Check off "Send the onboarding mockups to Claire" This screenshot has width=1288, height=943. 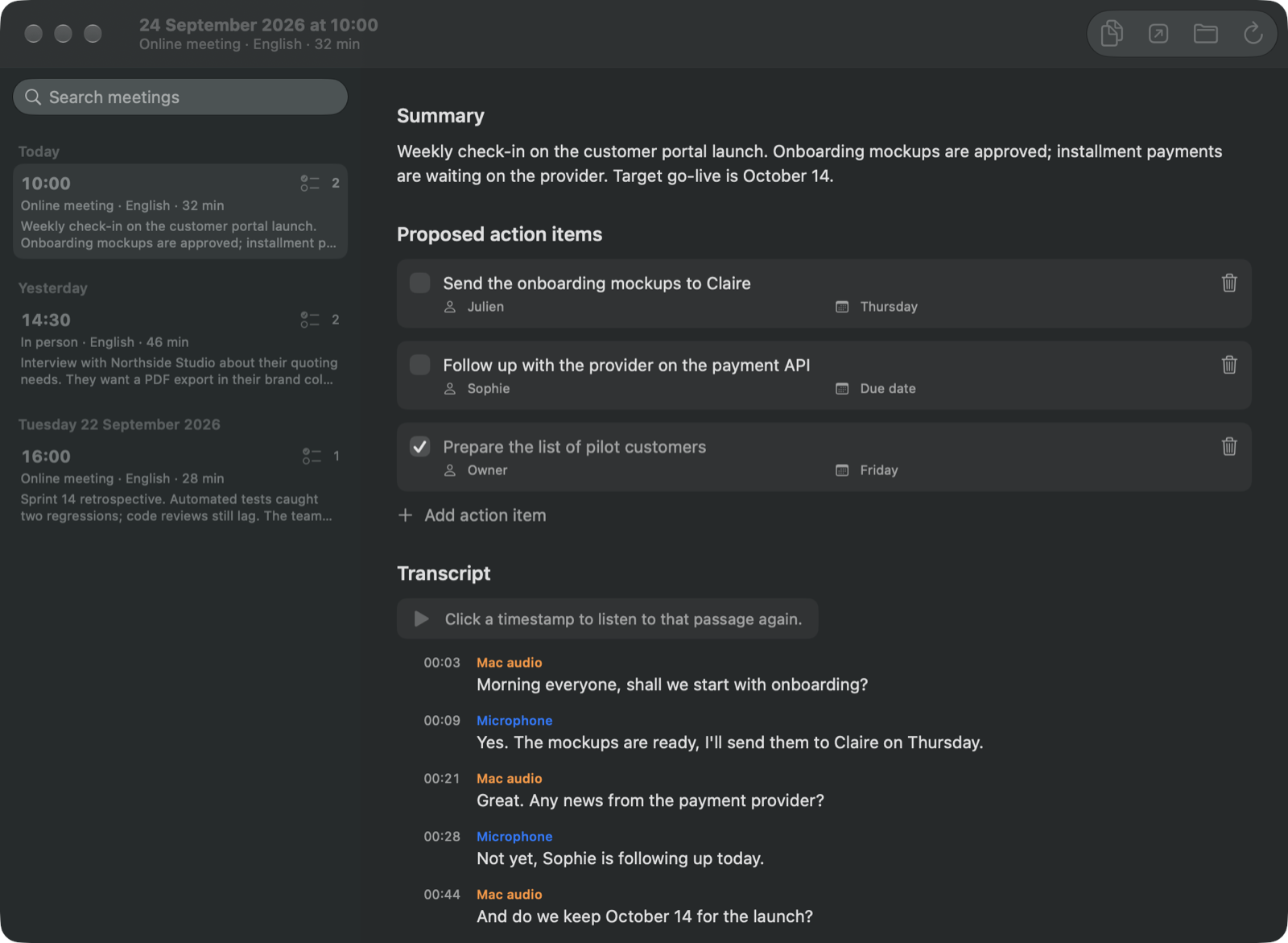(x=420, y=283)
